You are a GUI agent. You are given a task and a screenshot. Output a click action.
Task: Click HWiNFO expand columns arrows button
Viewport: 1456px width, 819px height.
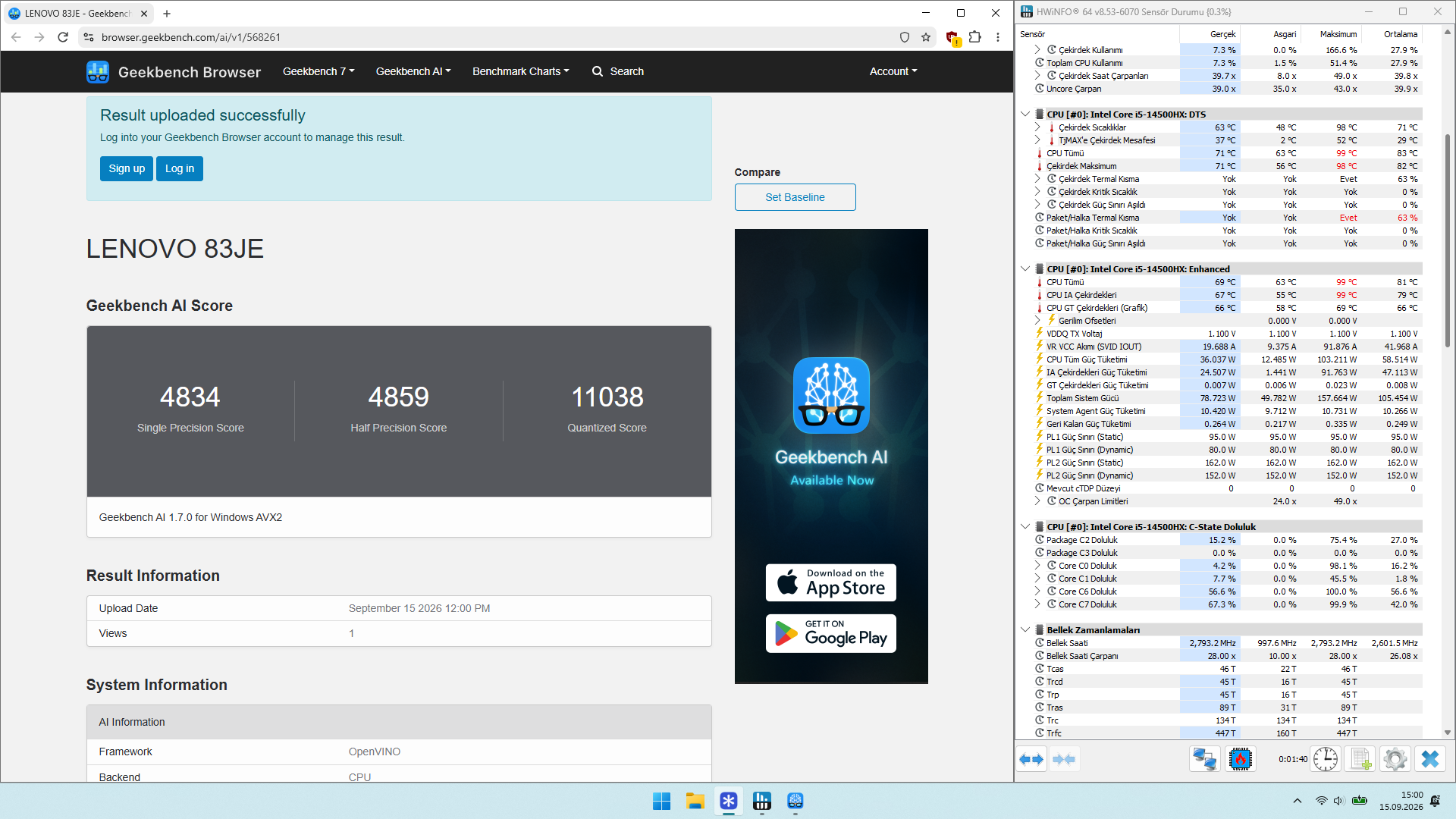pos(1031,759)
